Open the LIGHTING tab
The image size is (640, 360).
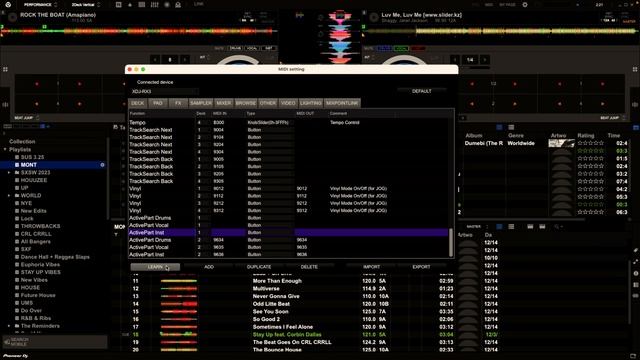pyautogui.click(x=311, y=103)
